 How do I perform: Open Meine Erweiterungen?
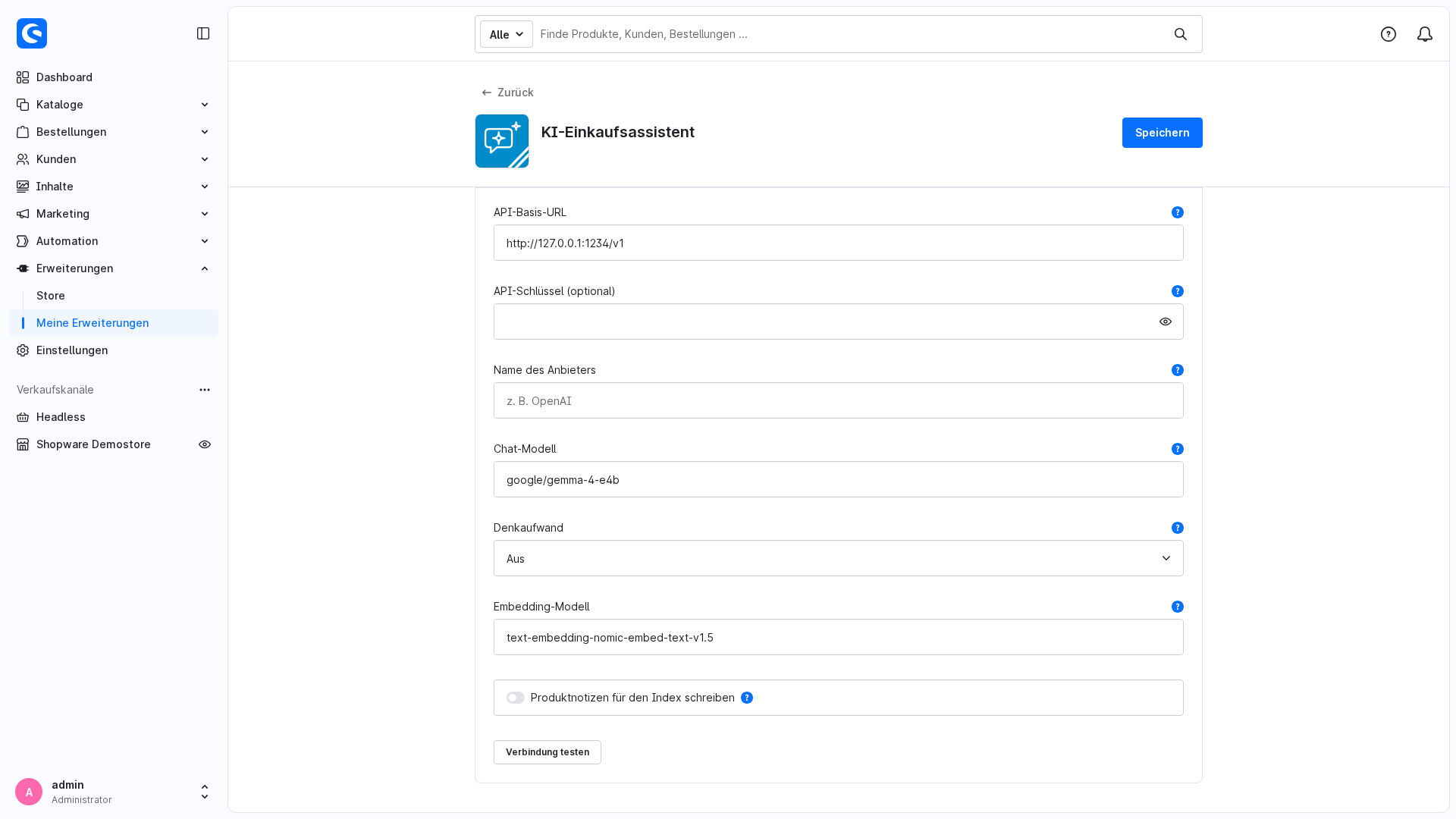point(114,323)
